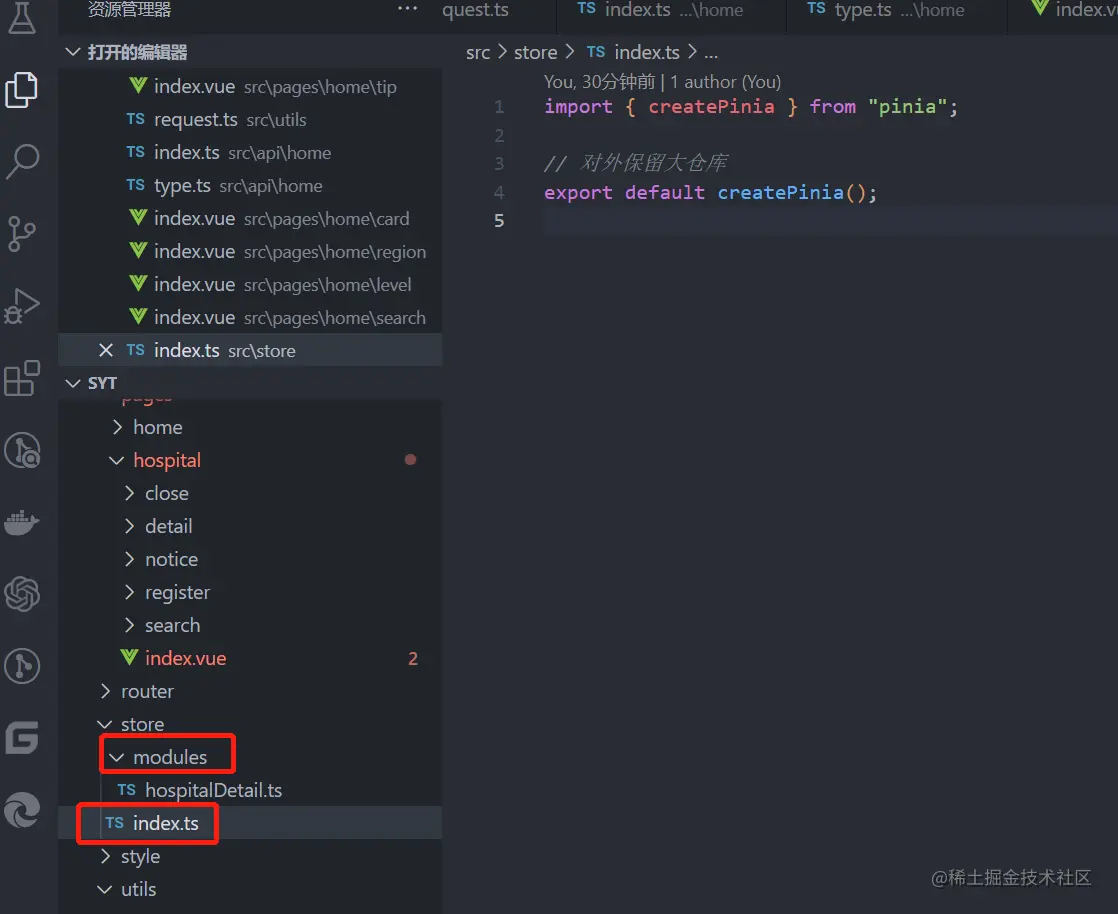Expand the close folder
This screenshot has width=1118, height=914.
click(129, 493)
